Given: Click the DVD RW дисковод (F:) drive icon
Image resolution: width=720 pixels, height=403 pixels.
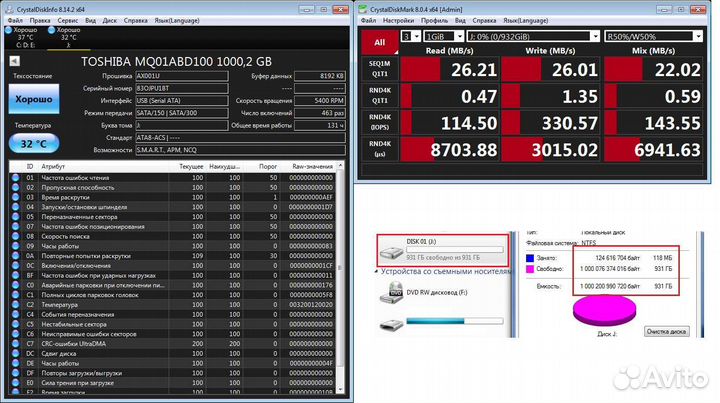Looking at the screenshot, I should click(x=391, y=293).
